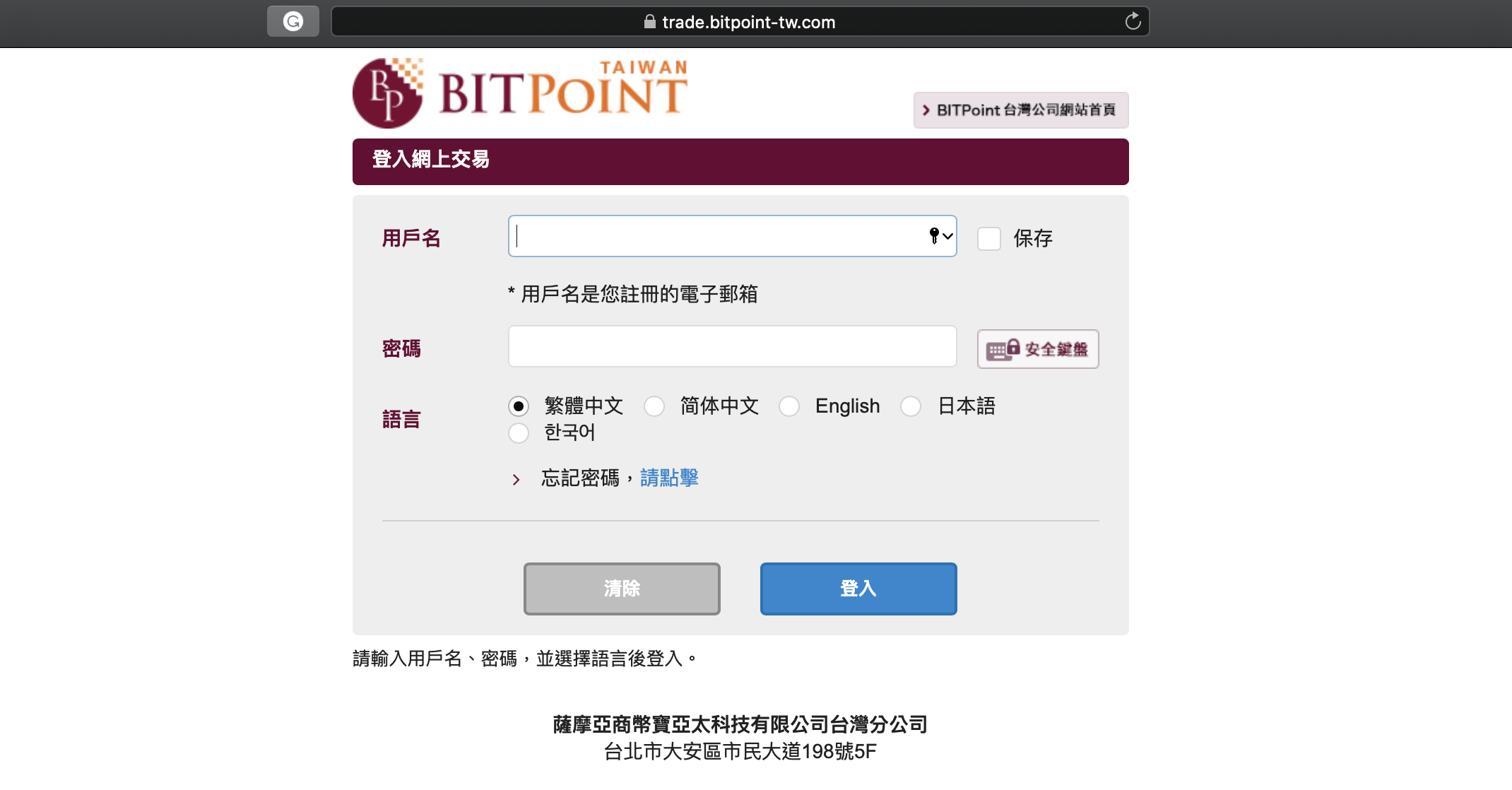Screen dimensions: 1512x790
Task: Click the address bar showing trade.bitpoint-tw.com
Action: click(740, 22)
